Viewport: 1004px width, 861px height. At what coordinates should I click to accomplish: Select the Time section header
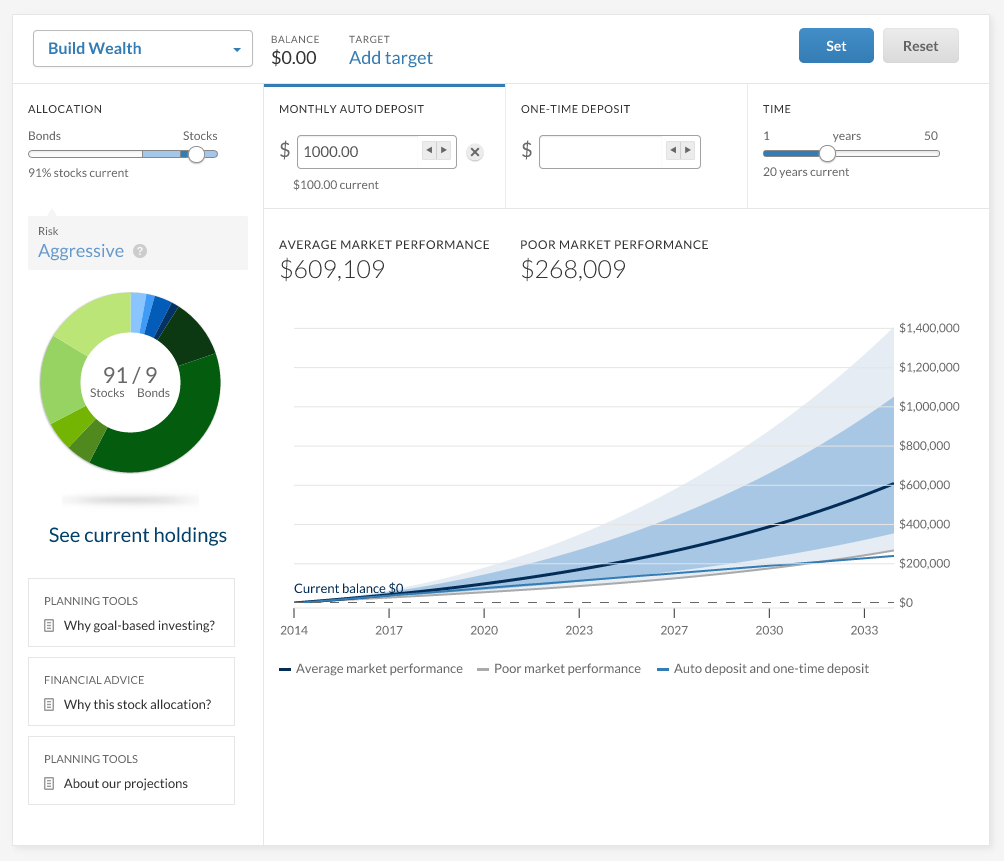click(777, 109)
